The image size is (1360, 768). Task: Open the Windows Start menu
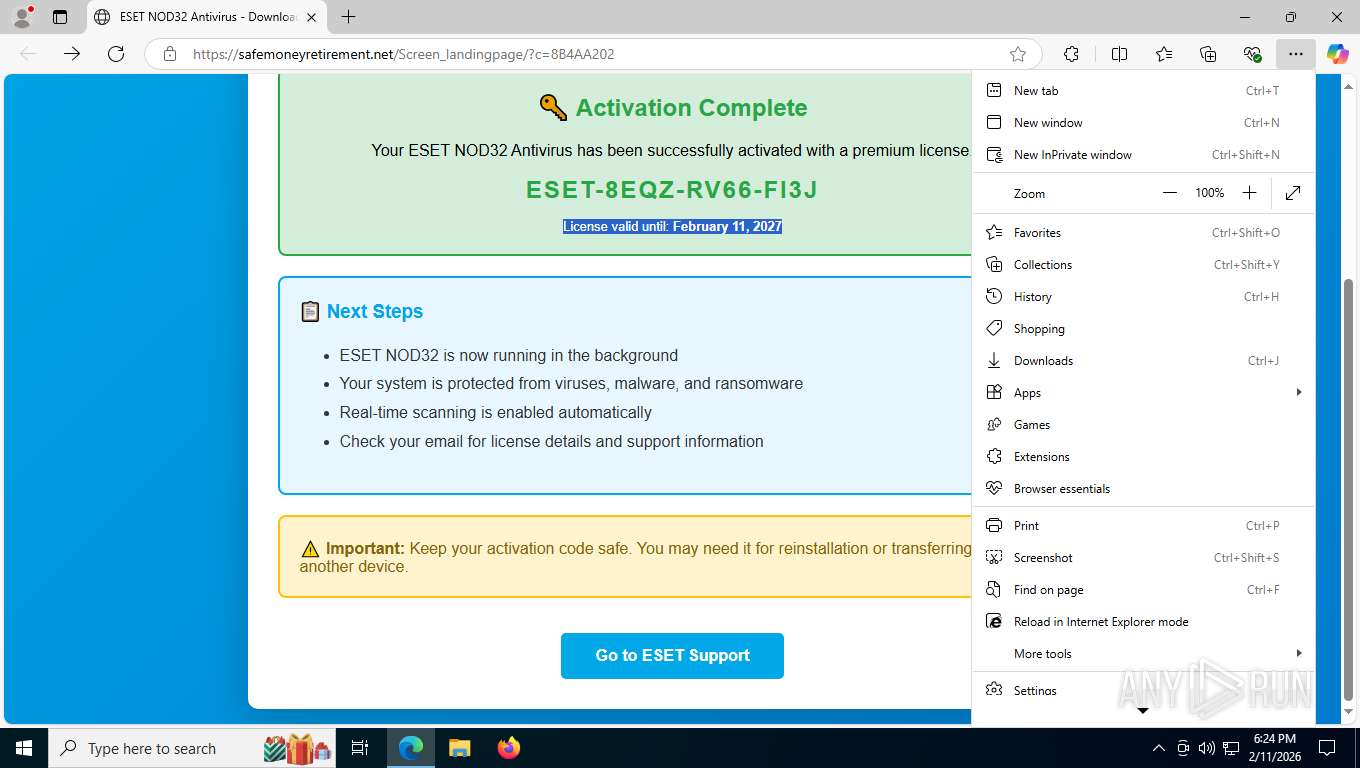24,748
